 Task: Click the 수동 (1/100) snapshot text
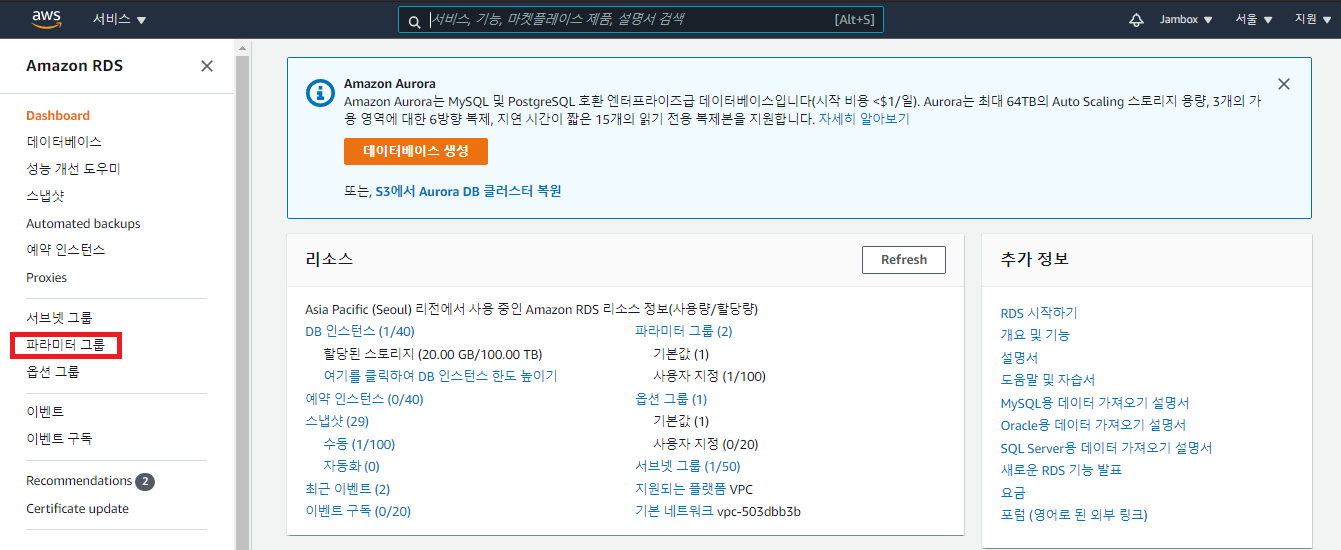coord(359,444)
